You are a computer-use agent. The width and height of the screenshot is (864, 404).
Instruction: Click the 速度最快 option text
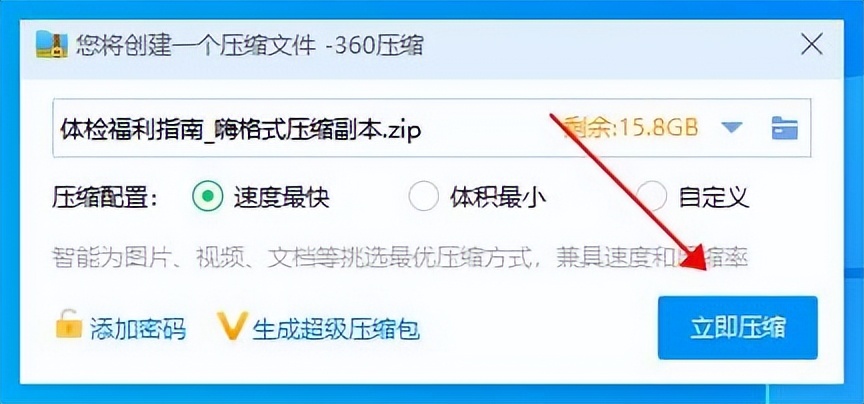282,197
